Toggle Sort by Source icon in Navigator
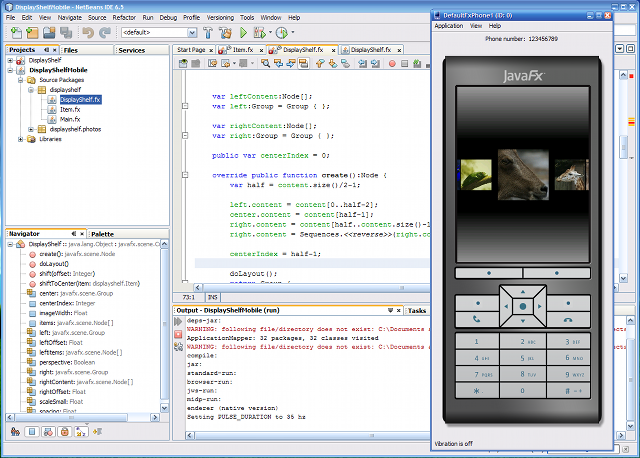640x458 pixels. 98,431
